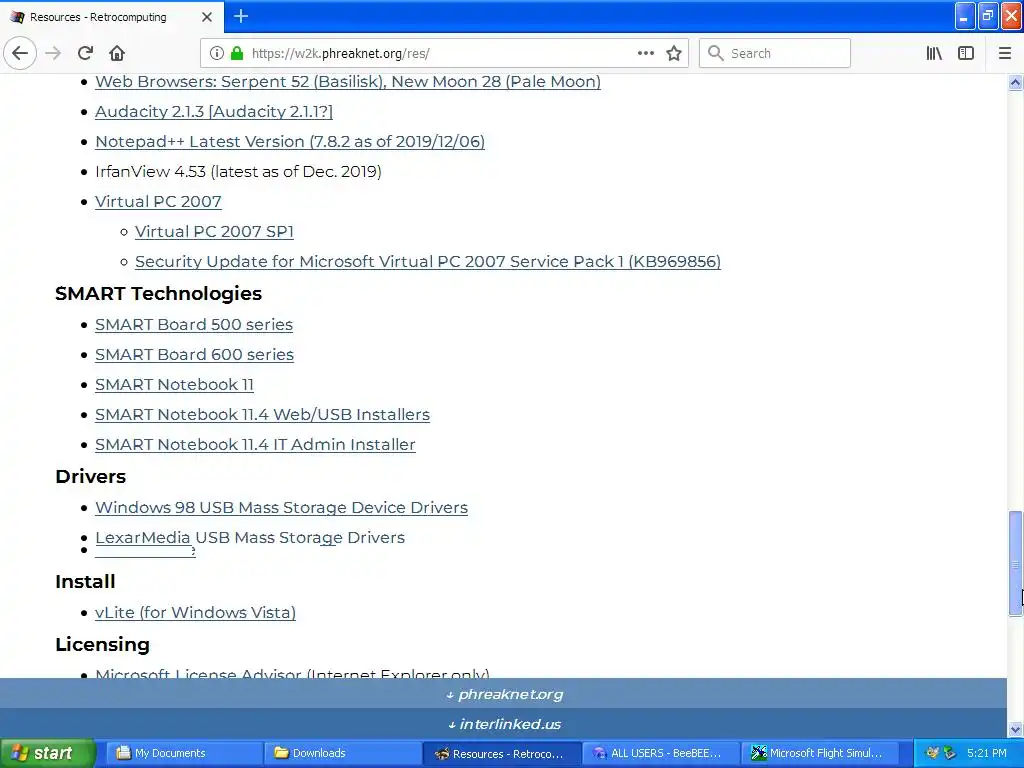The width and height of the screenshot is (1024, 768).
Task: Click the SMART Technologies heading
Action: (x=159, y=293)
